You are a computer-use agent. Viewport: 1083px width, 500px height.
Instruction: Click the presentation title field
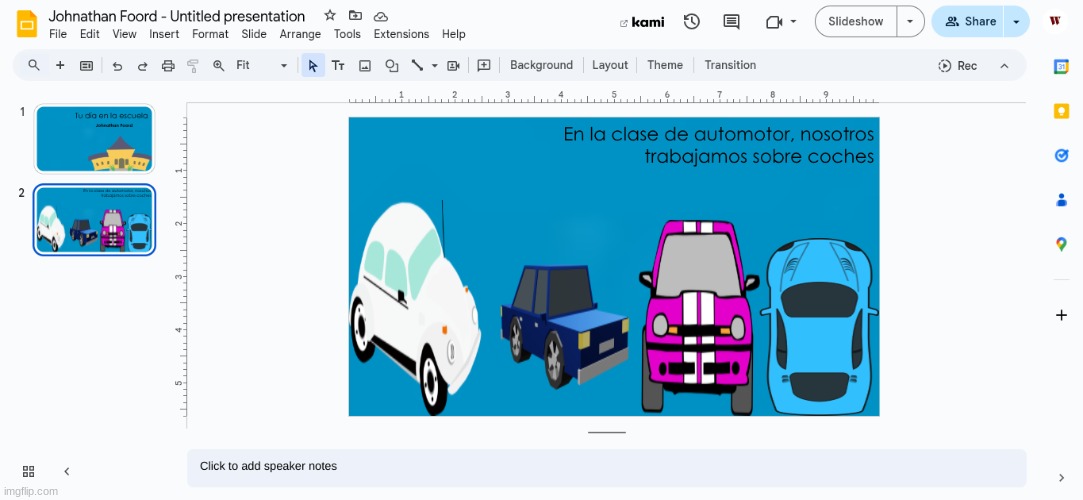tap(177, 16)
